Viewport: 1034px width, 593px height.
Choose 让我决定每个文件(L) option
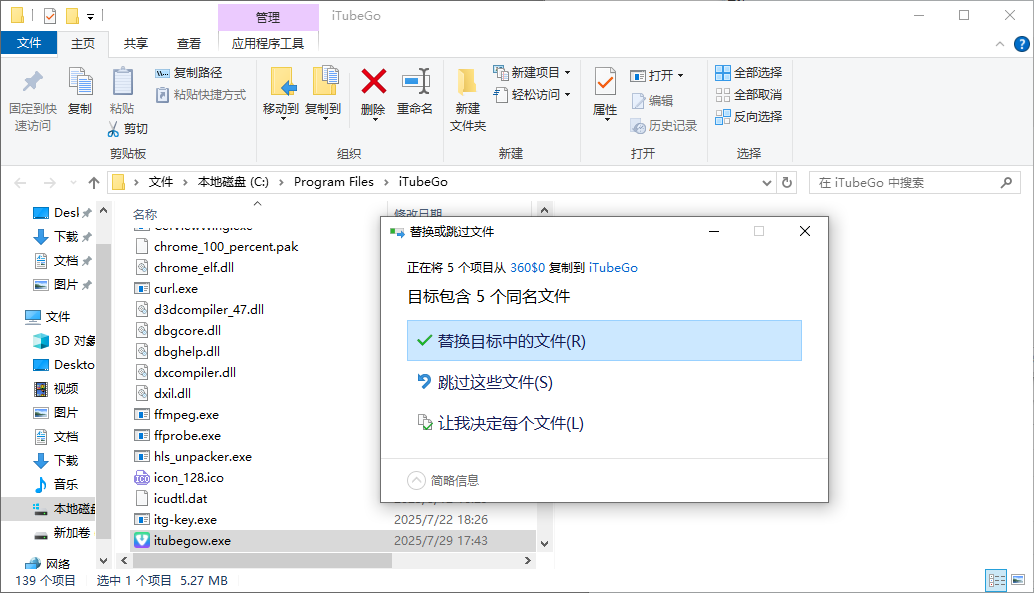point(604,423)
